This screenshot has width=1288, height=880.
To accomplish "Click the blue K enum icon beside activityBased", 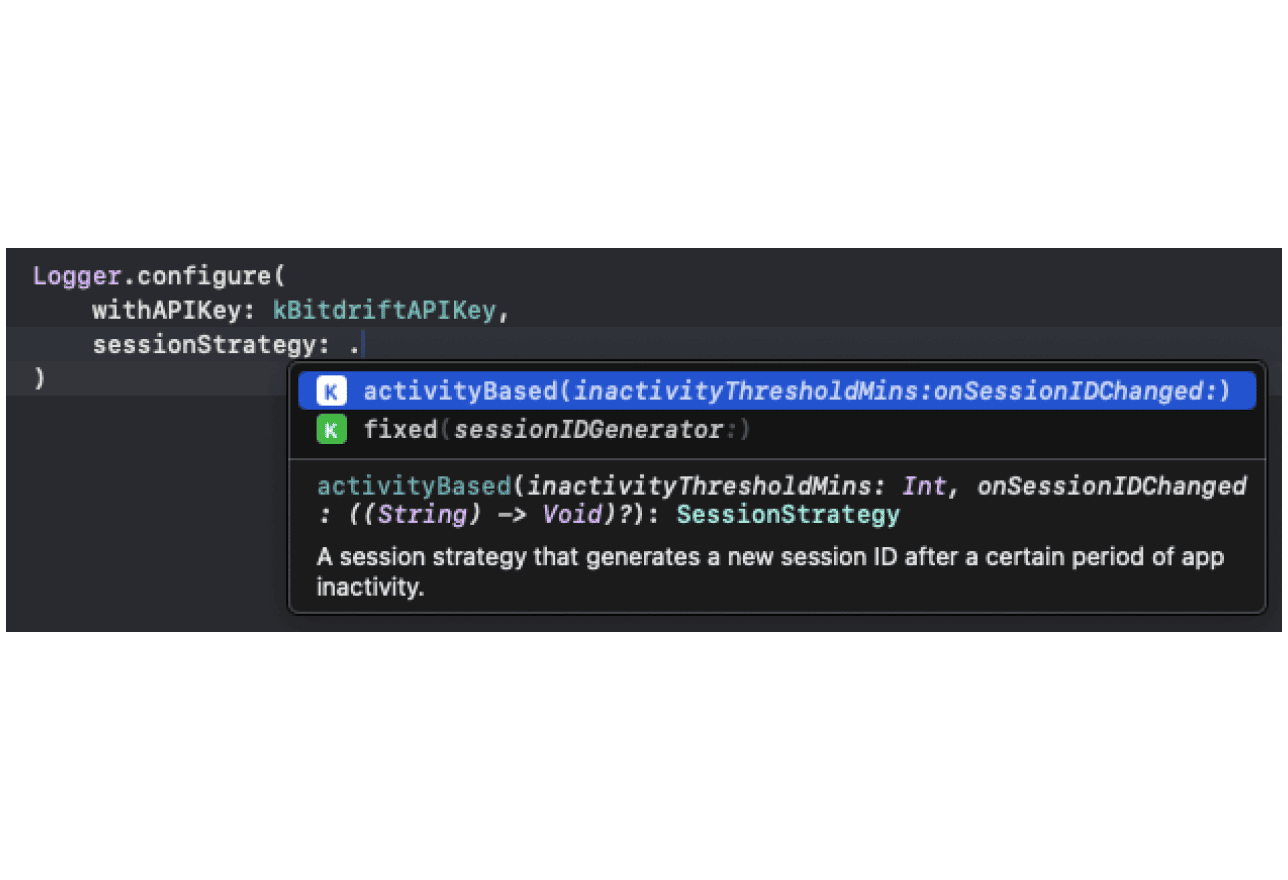I will tap(330, 391).
